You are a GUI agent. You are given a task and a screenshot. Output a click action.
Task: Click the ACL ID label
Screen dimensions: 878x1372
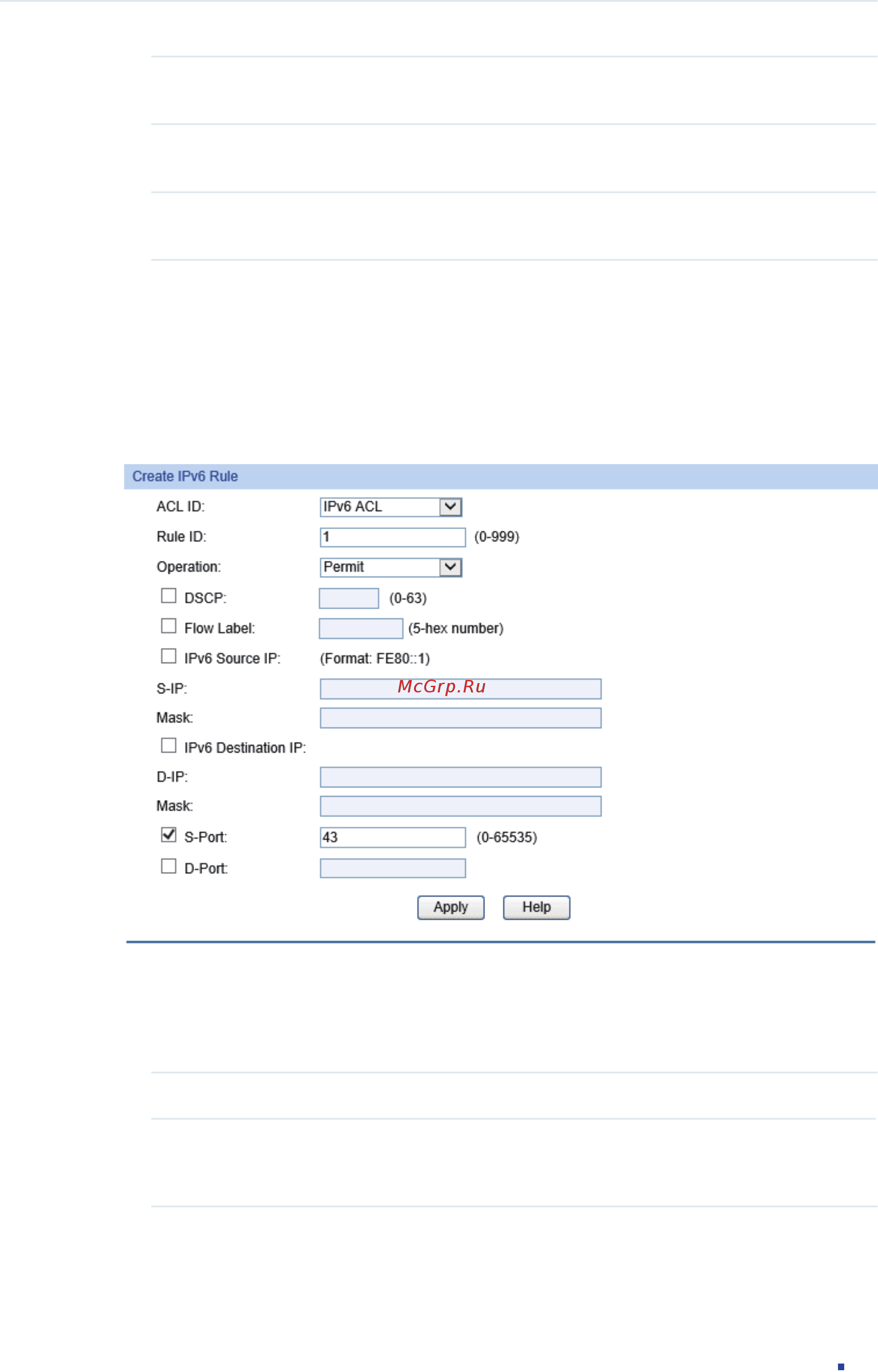pos(180,506)
